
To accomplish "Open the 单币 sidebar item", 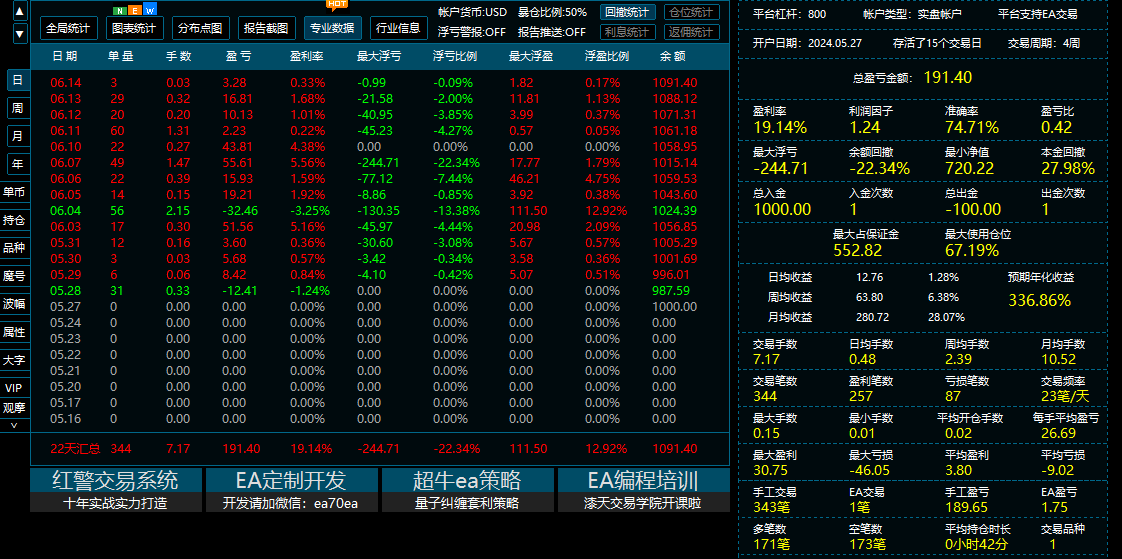I will coord(14,192).
